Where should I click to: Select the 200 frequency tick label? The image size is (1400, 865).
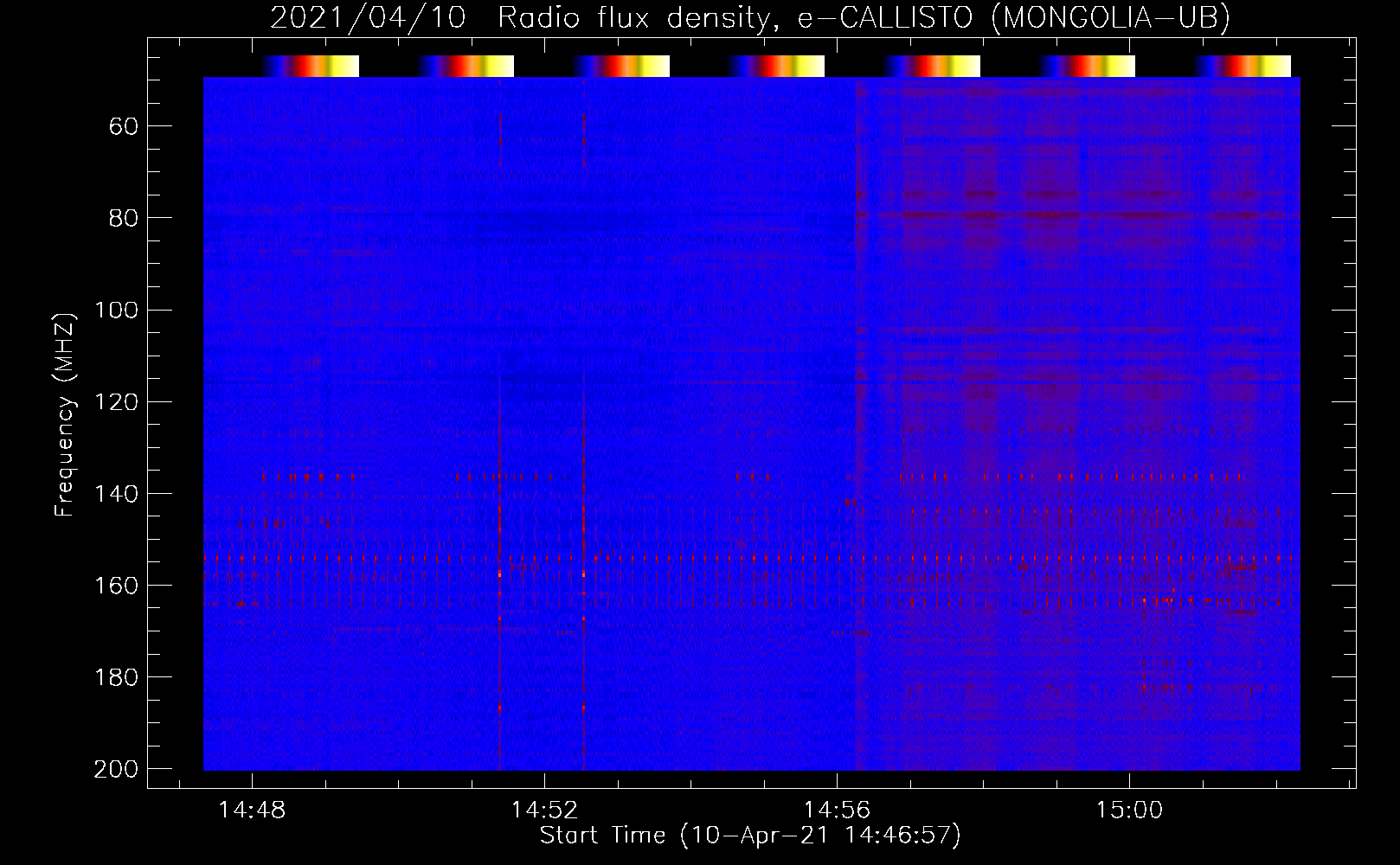point(117,769)
